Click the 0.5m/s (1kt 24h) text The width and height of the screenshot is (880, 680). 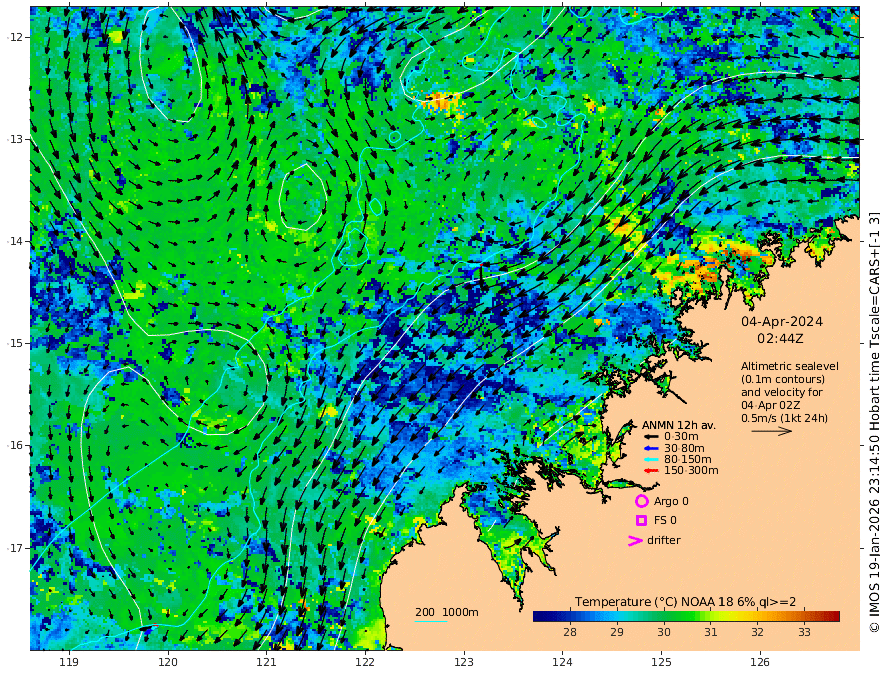pos(784,418)
